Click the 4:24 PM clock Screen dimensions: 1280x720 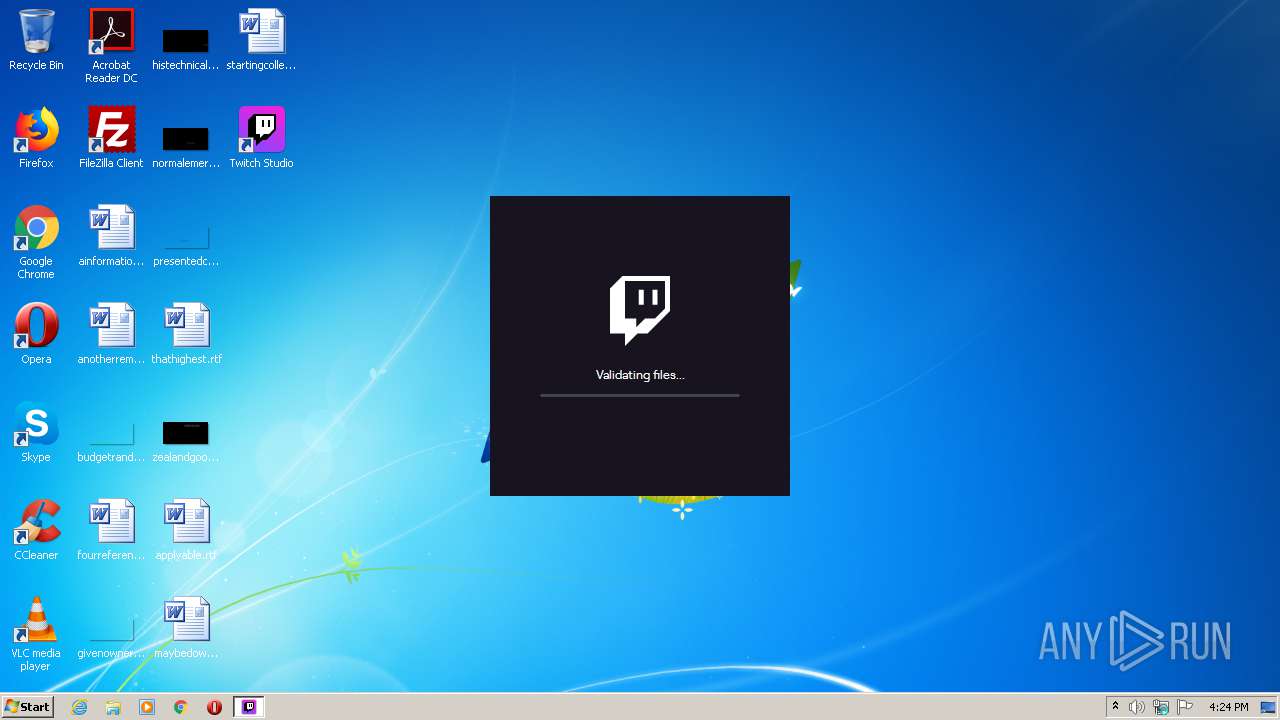point(1228,707)
